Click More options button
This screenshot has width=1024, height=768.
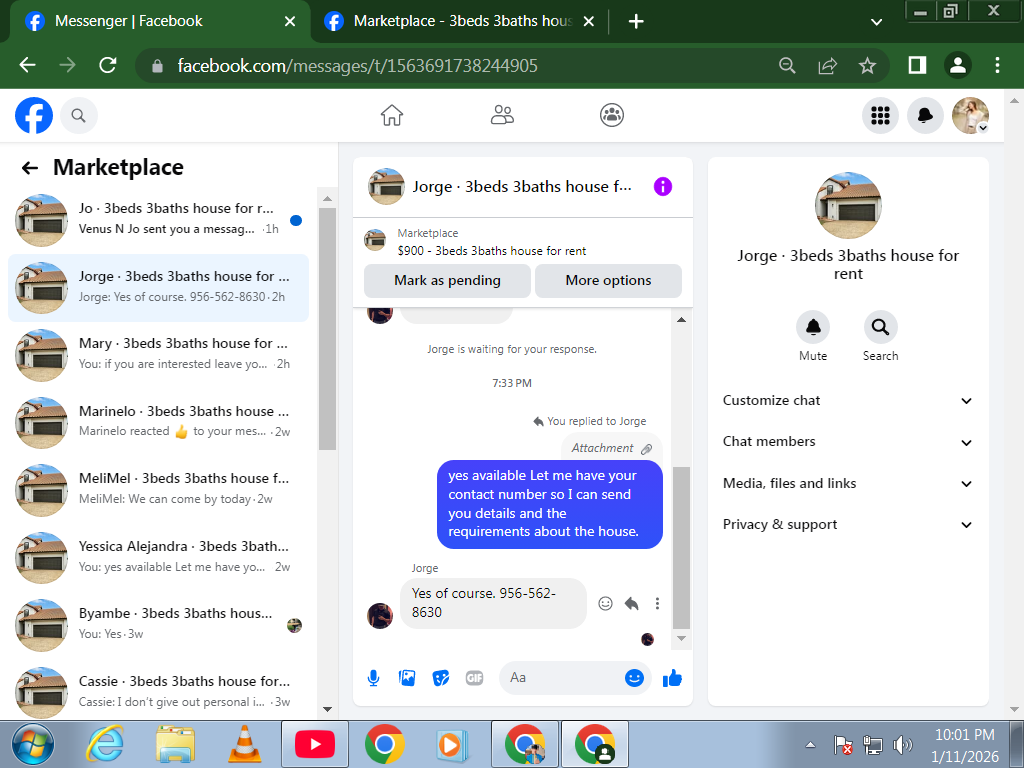[608, 281]
